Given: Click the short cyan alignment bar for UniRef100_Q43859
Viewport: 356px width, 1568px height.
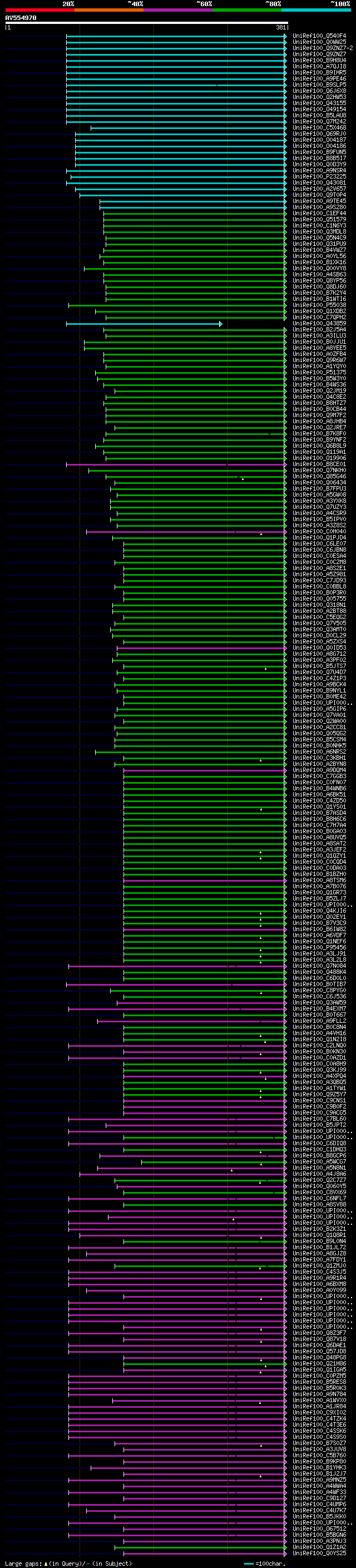Looking at the screenshot, I should [144, 324].
